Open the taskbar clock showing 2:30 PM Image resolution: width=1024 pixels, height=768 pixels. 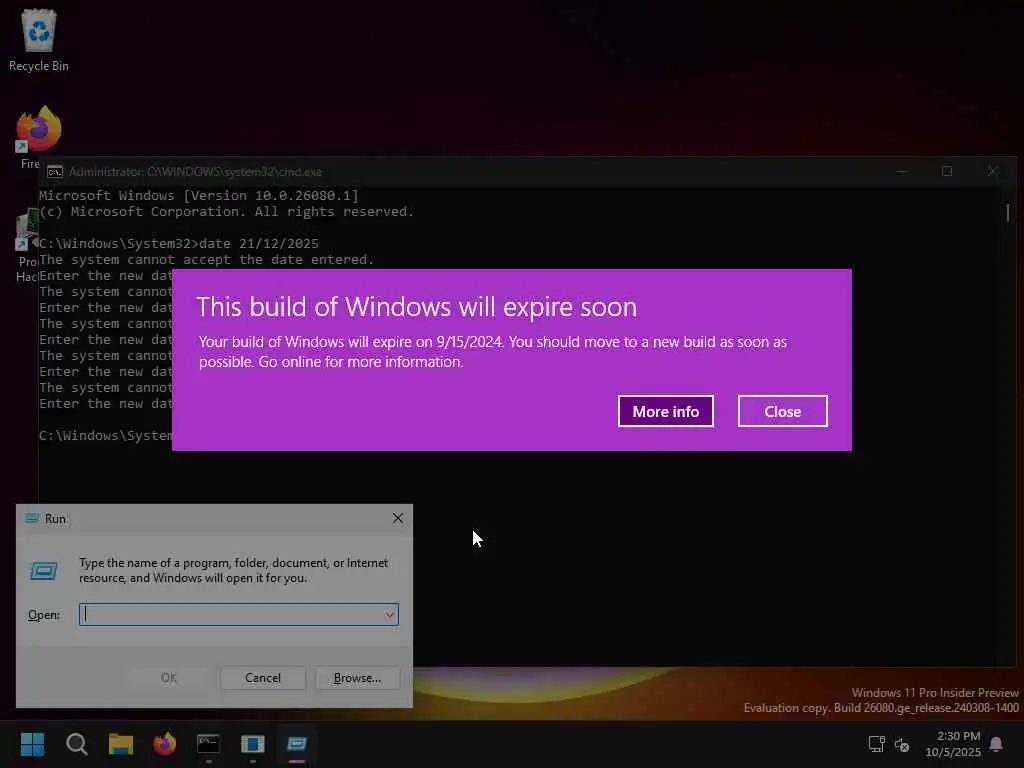tap(953, 744)
